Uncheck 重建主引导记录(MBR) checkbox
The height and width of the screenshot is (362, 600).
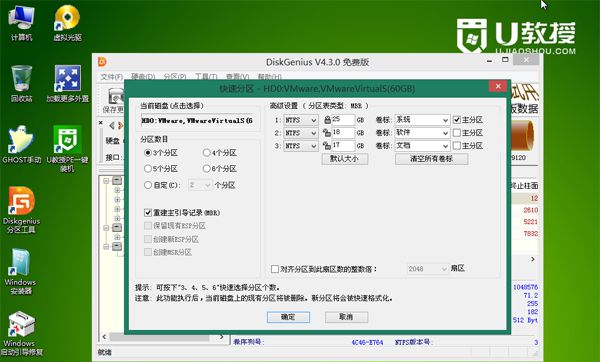click(x=148, y=212)
